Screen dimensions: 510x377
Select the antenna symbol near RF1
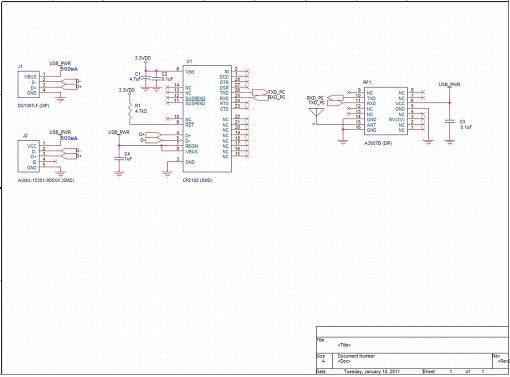316,115
